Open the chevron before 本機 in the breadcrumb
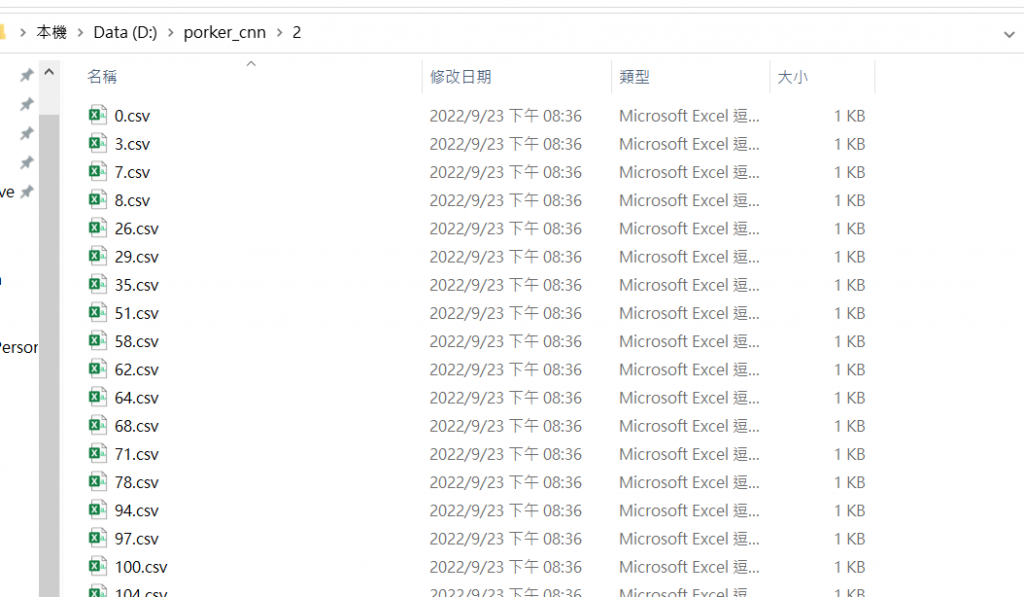 (23, 33)
